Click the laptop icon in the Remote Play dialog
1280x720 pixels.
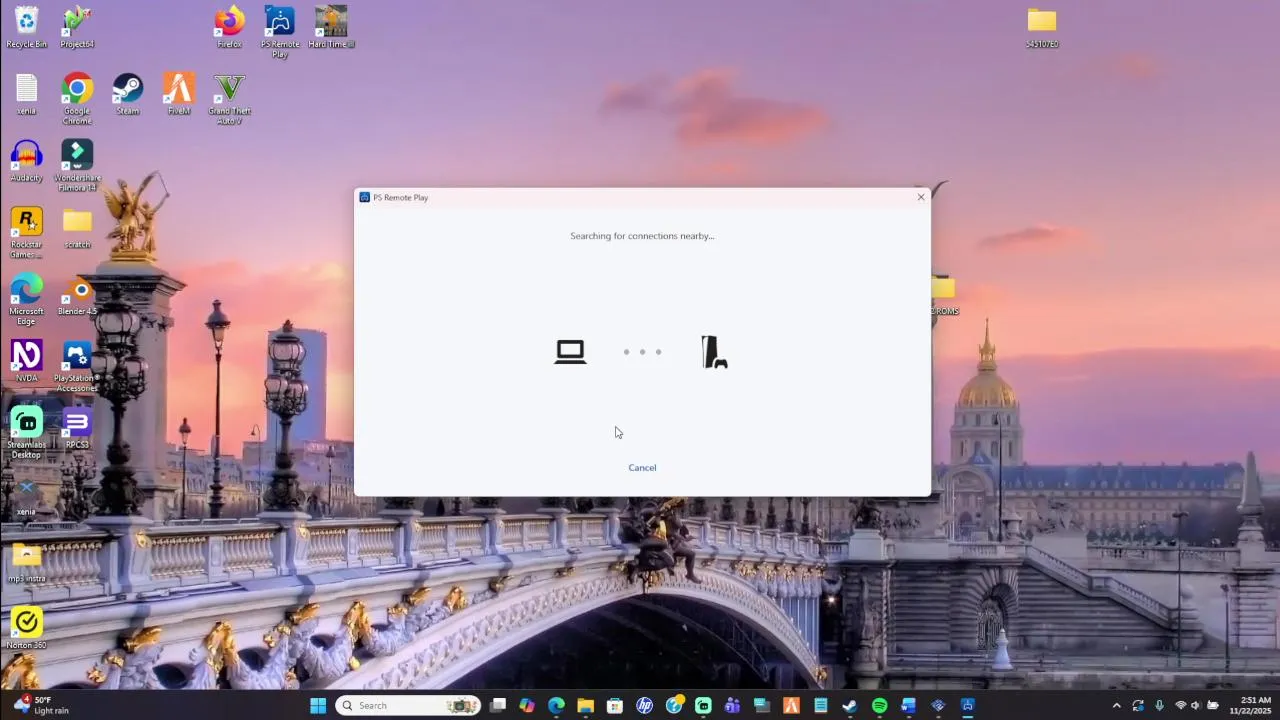pyautogui.click(x=570, y=352)
